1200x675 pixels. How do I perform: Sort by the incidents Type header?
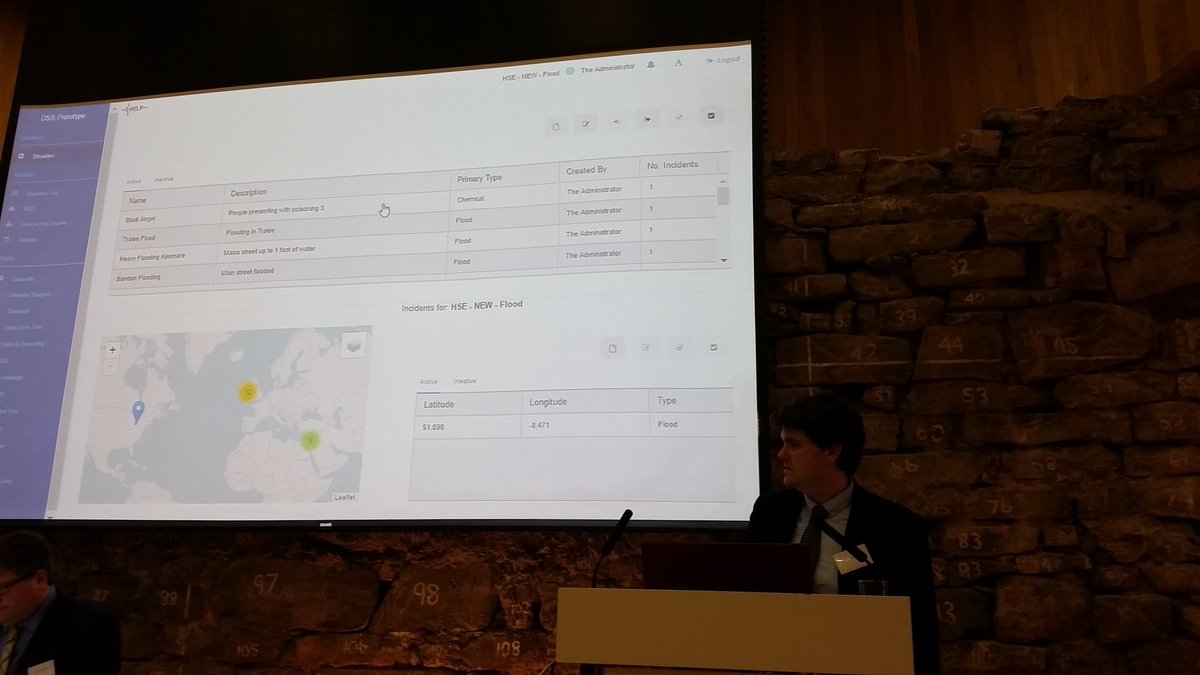click(691, 401)
